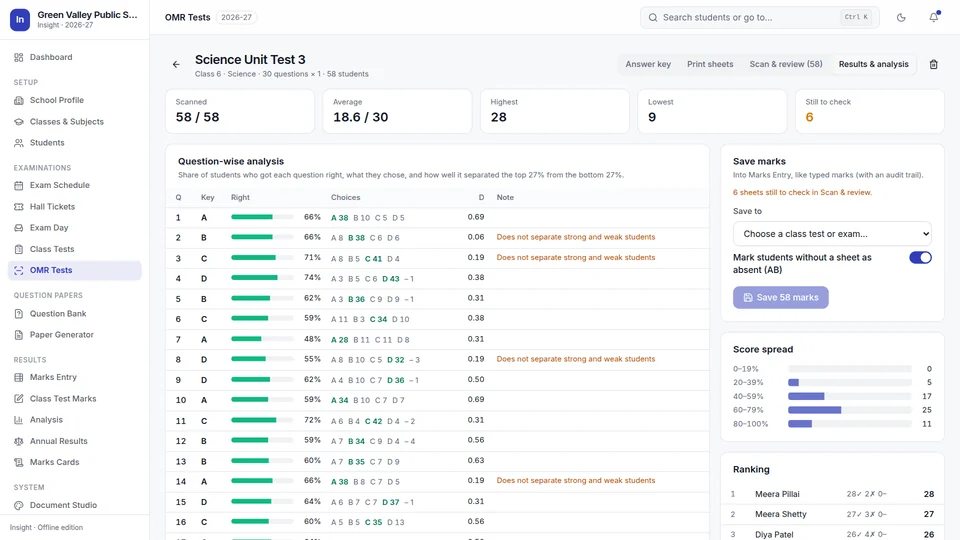
Task: Click the Class Test Marks icon
Action: point(18,399)
